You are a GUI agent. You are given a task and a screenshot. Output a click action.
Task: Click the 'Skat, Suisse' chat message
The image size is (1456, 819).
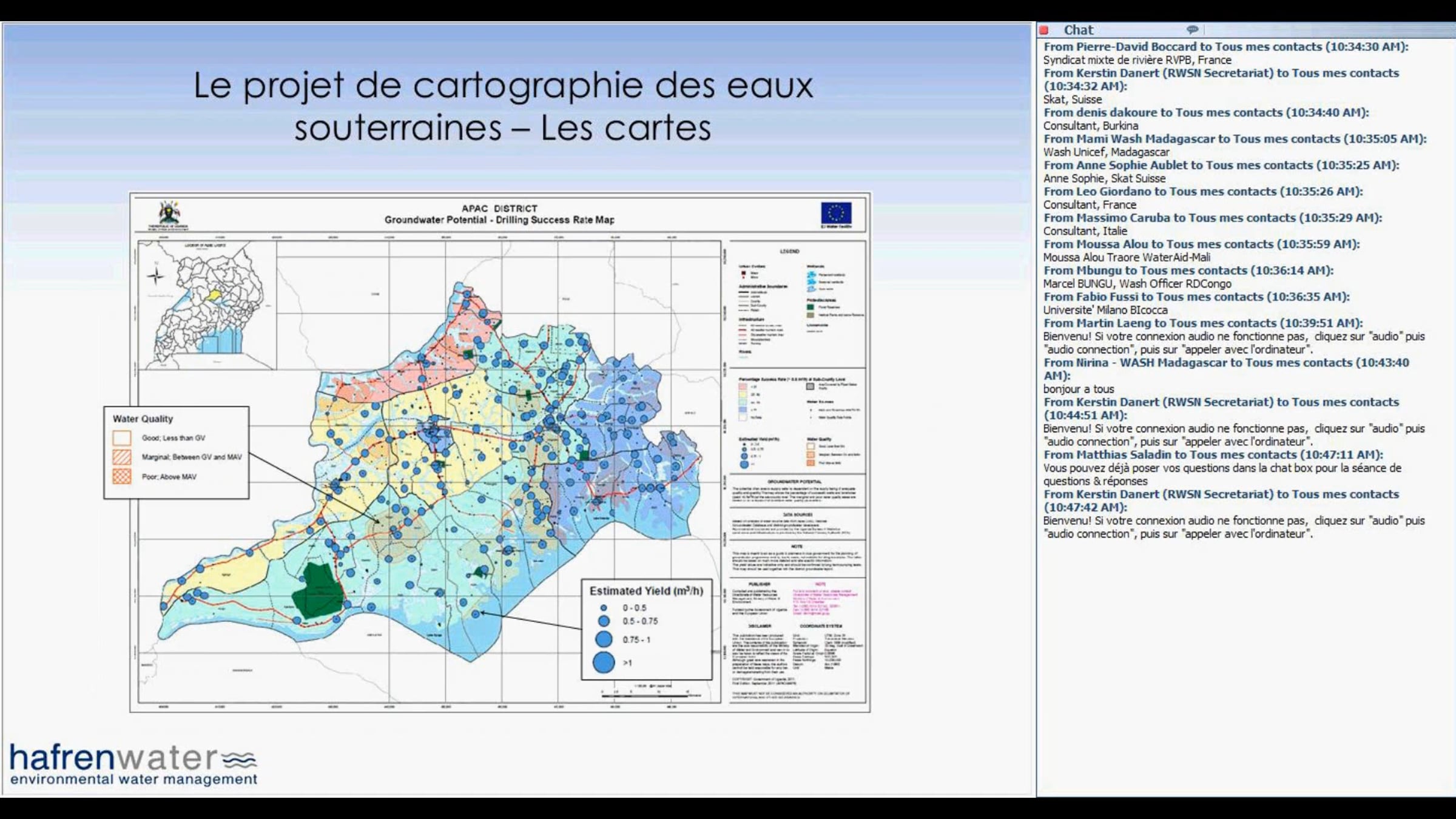1072,99
